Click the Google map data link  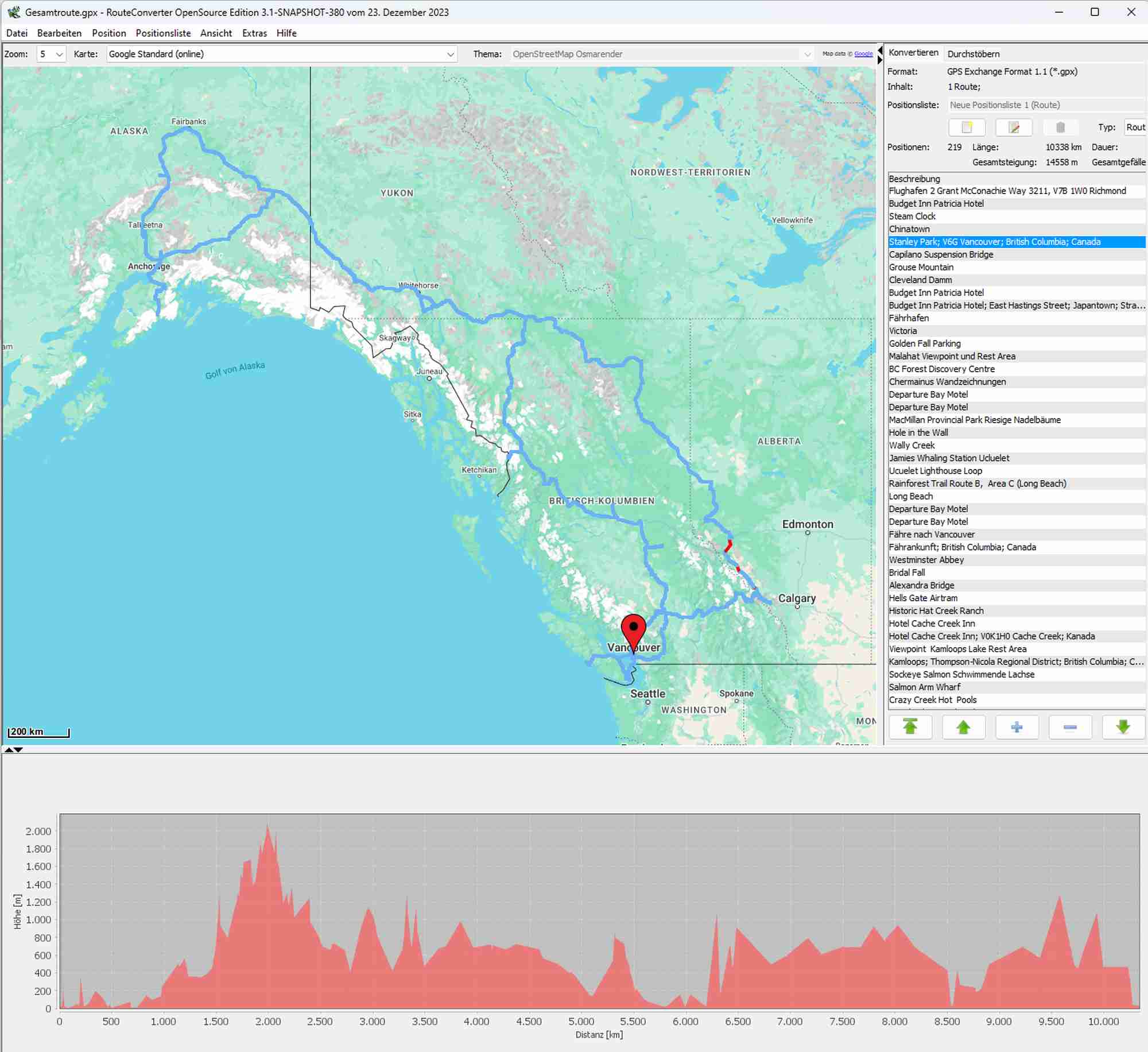pos(863,54)
